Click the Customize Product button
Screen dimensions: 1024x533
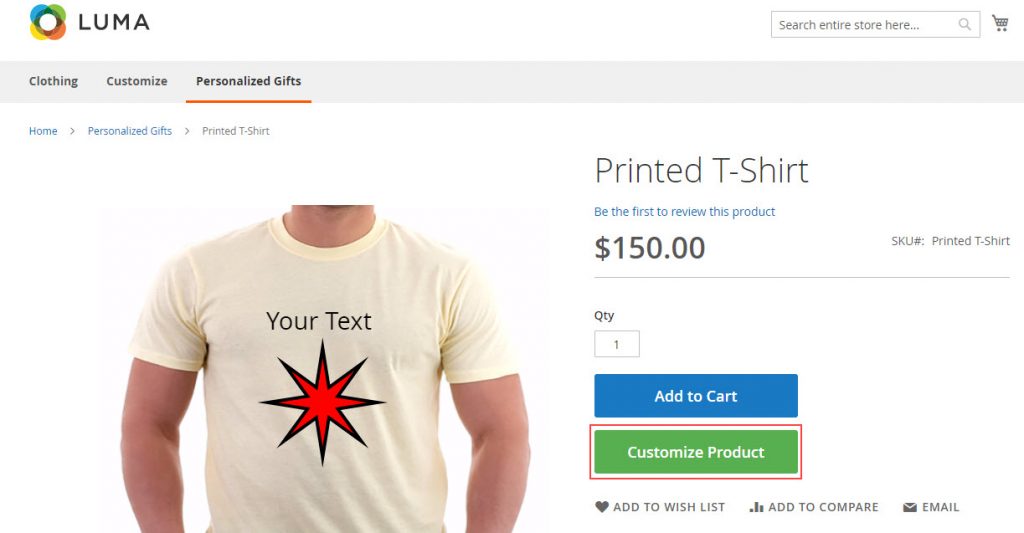pyautogui.click(x=696, y=452)
